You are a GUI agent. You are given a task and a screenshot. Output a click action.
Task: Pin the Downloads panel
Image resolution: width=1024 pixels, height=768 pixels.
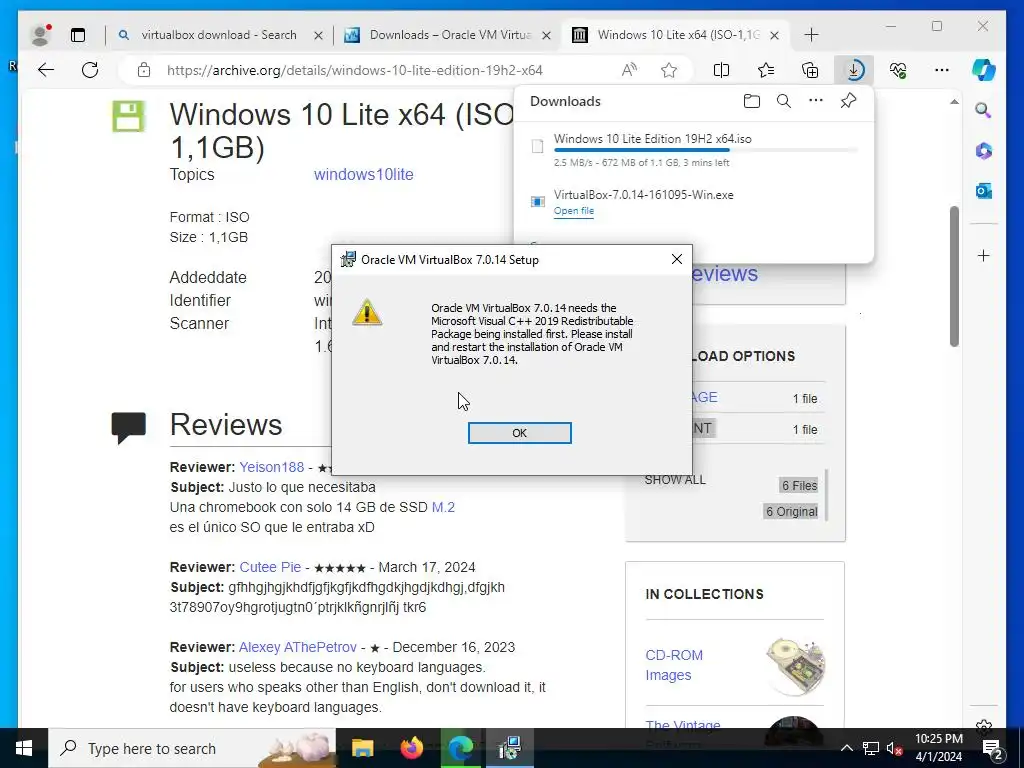[848, 101]
